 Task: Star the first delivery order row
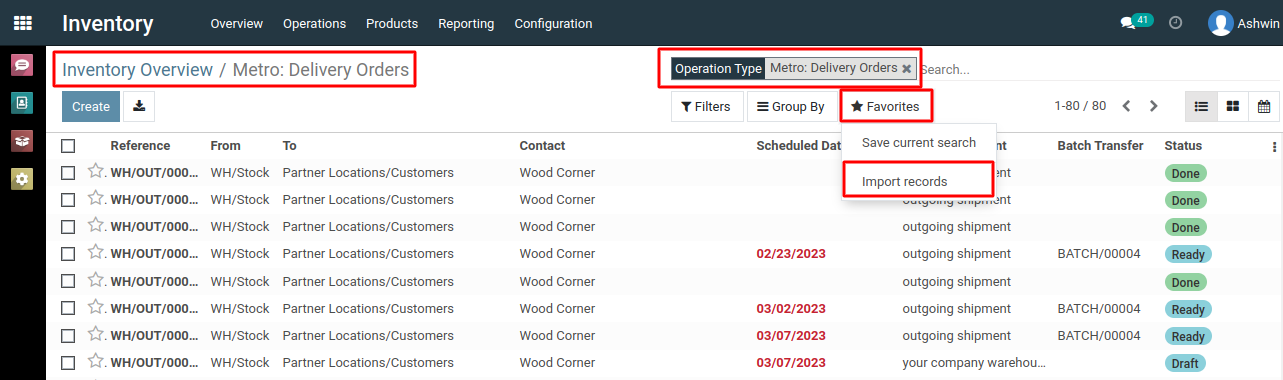96,171
